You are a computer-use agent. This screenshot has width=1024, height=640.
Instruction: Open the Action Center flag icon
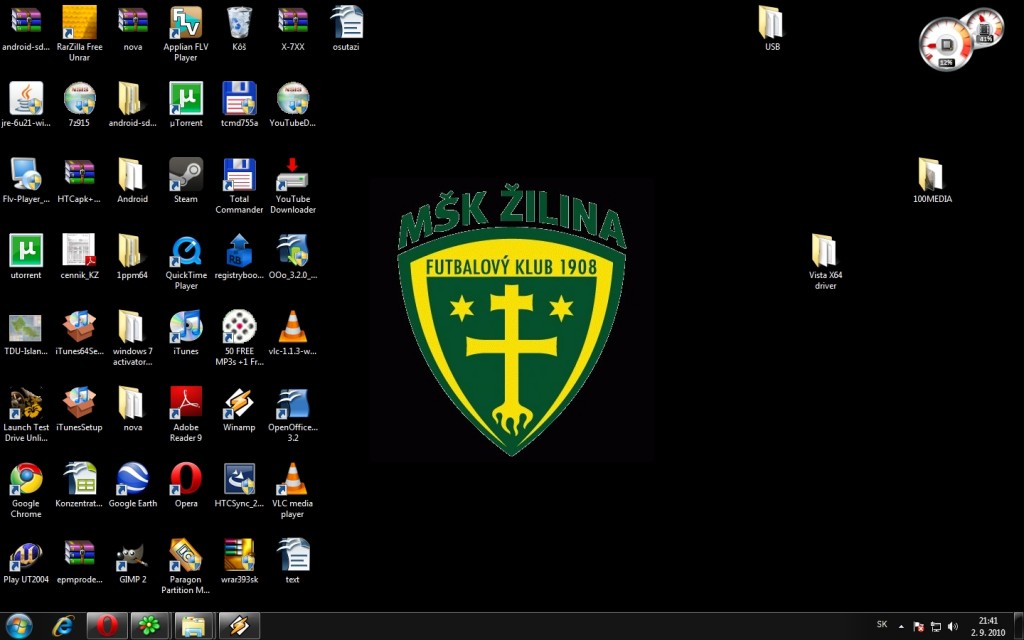pos(918,626)
